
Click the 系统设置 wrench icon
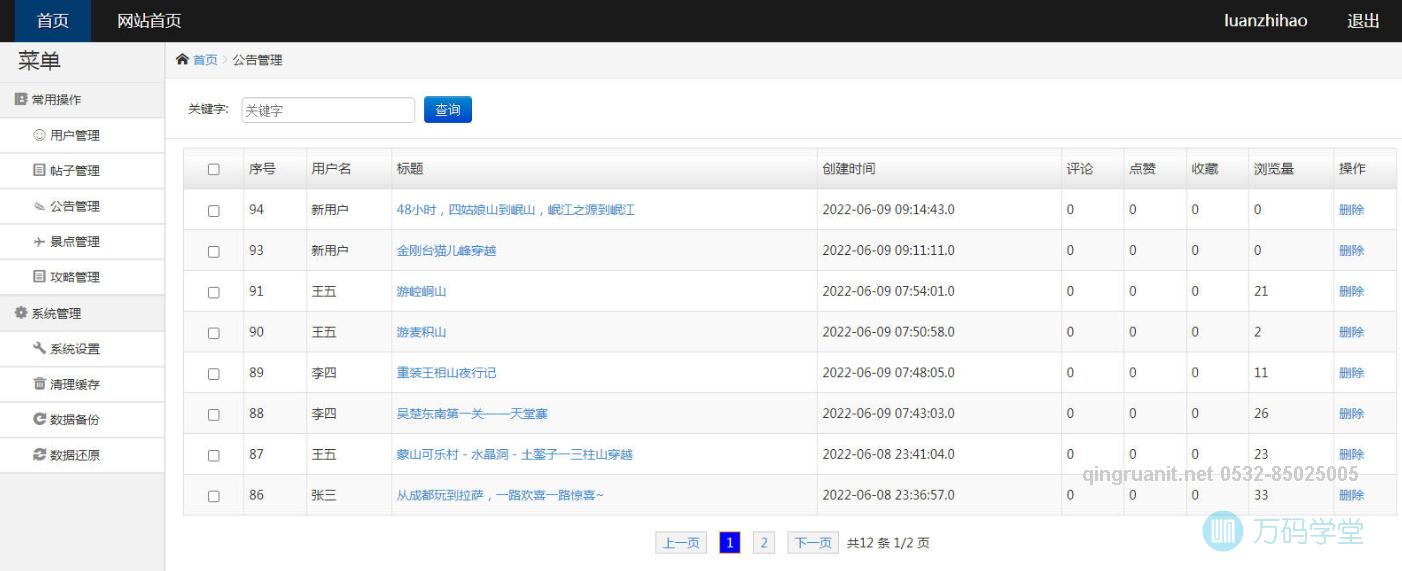pos(39,348)
